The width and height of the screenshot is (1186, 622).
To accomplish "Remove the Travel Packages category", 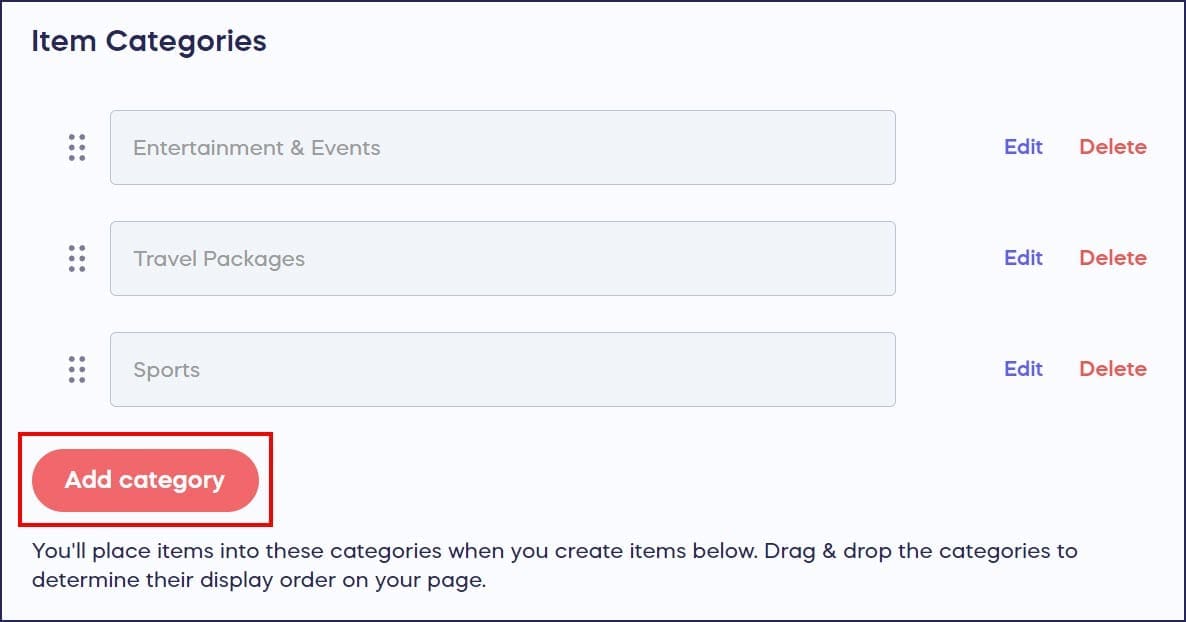I will 1112,258.
